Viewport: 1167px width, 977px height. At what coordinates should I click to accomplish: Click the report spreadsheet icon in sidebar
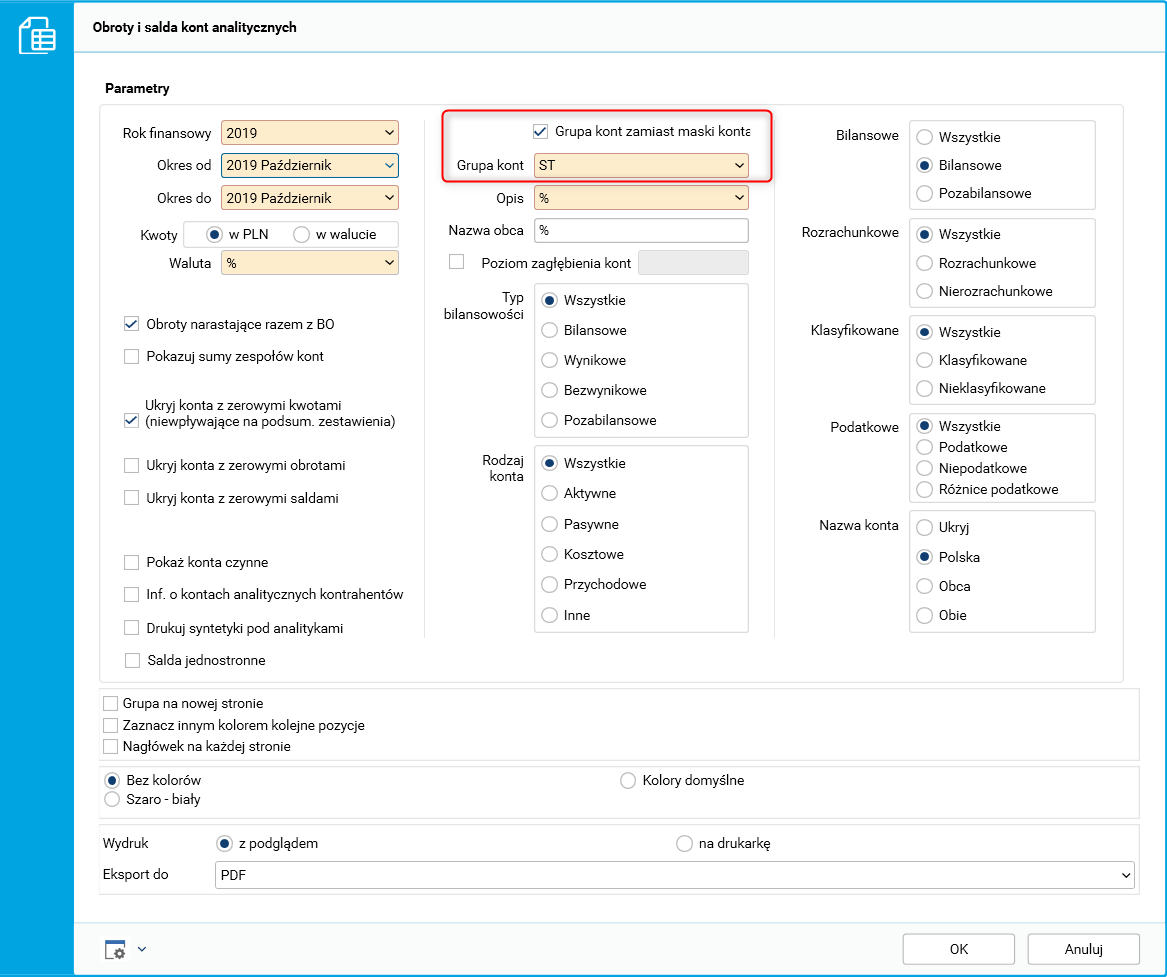pyautogui.click(x=37, y=38)
